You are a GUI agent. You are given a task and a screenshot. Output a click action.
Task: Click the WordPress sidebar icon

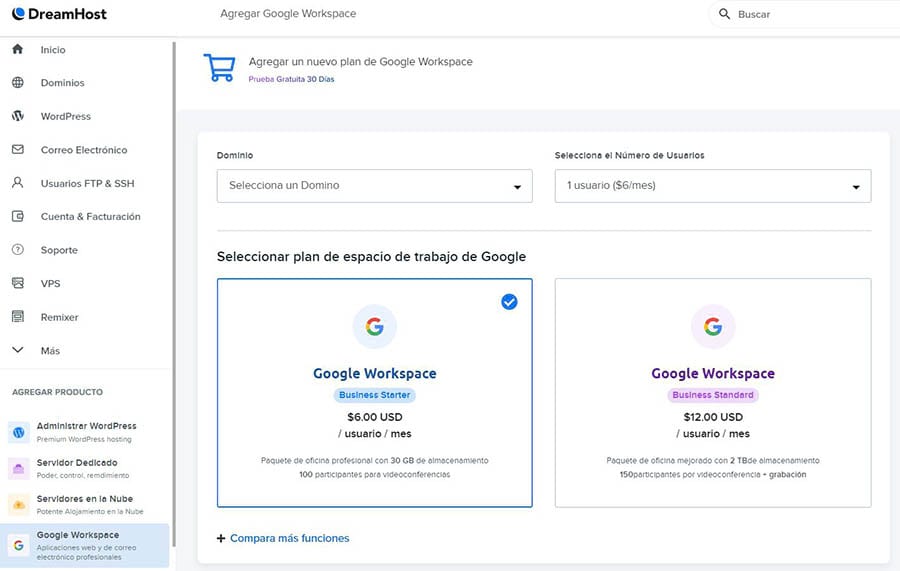(17, 116)
